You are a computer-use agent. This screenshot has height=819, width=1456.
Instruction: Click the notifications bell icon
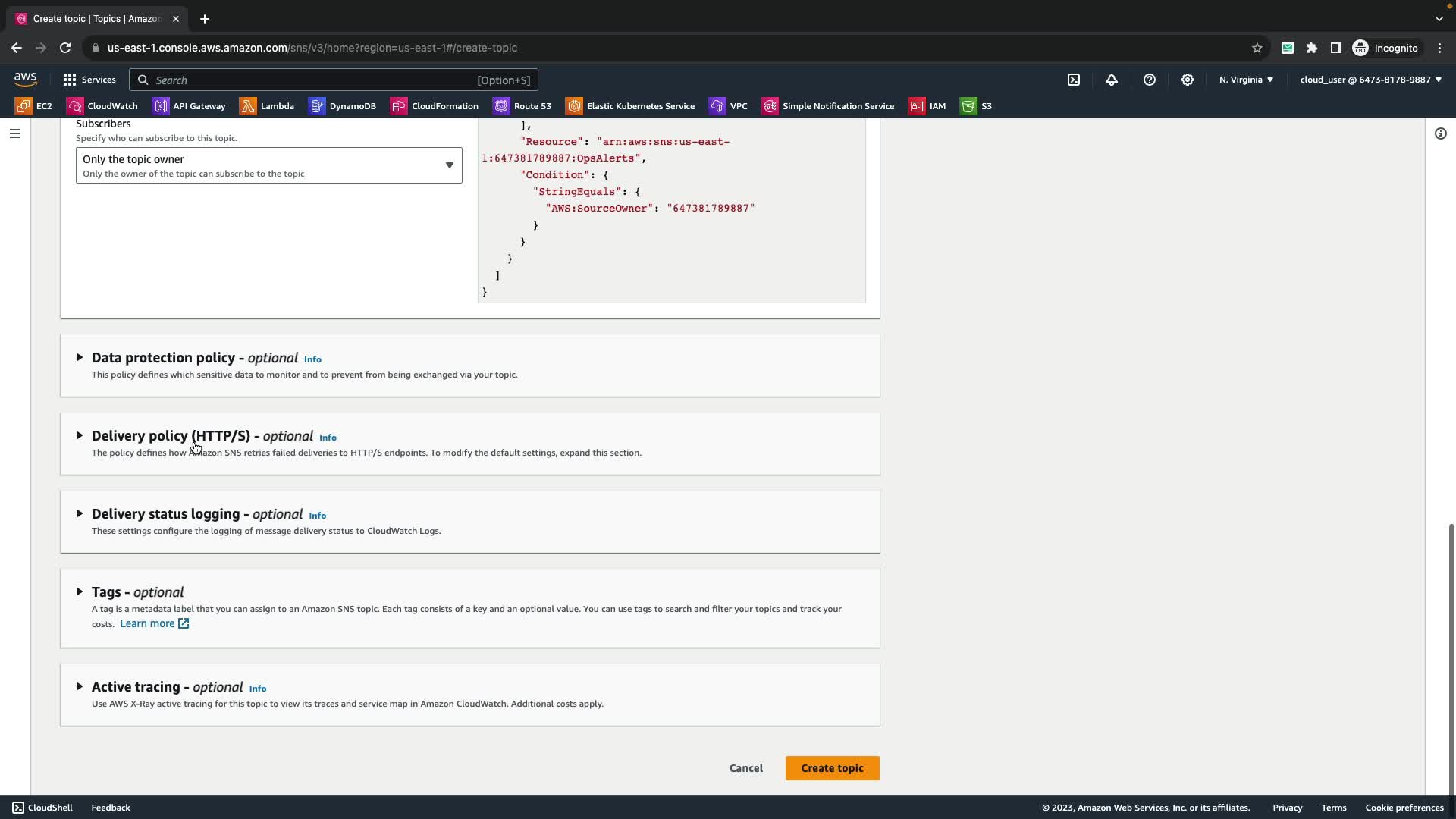tap(1112, 80)
